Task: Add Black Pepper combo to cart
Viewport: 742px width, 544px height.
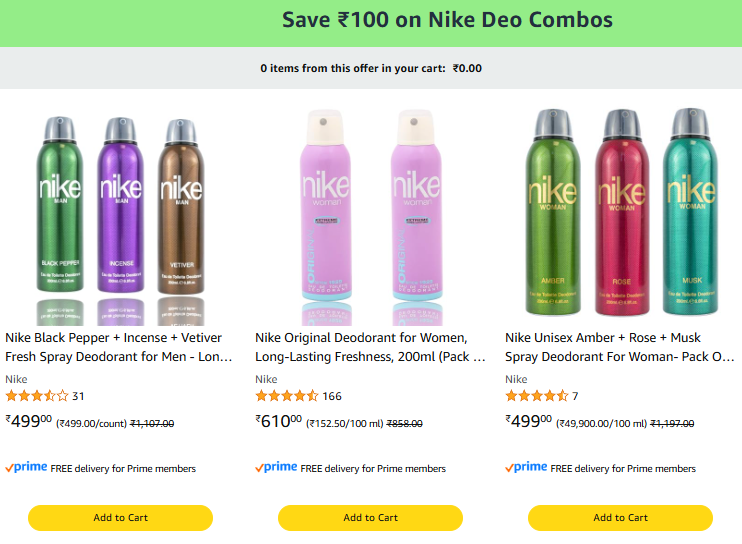Action: [x=121, y=518]
